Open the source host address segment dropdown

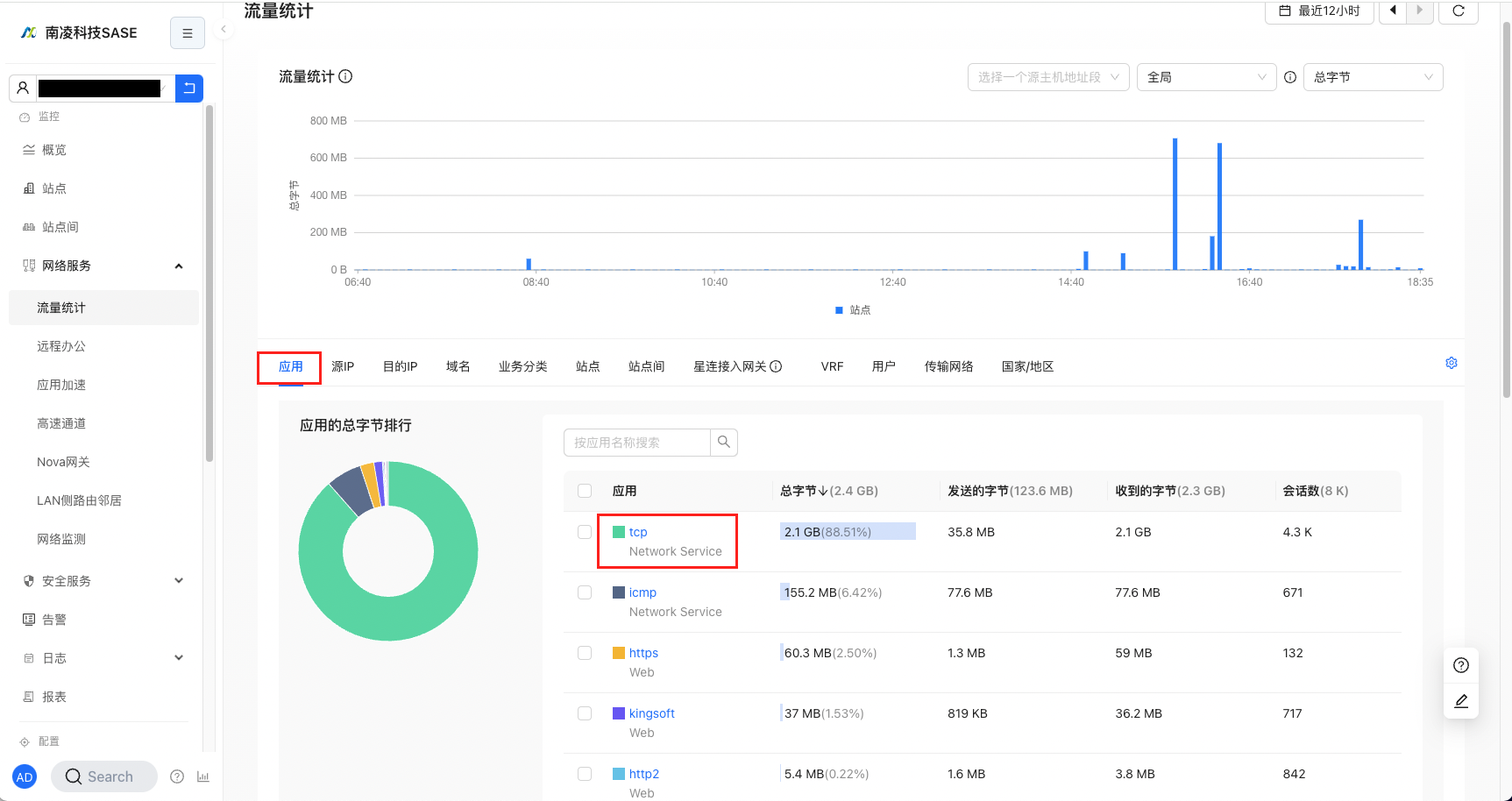[x=1048, y=77]
